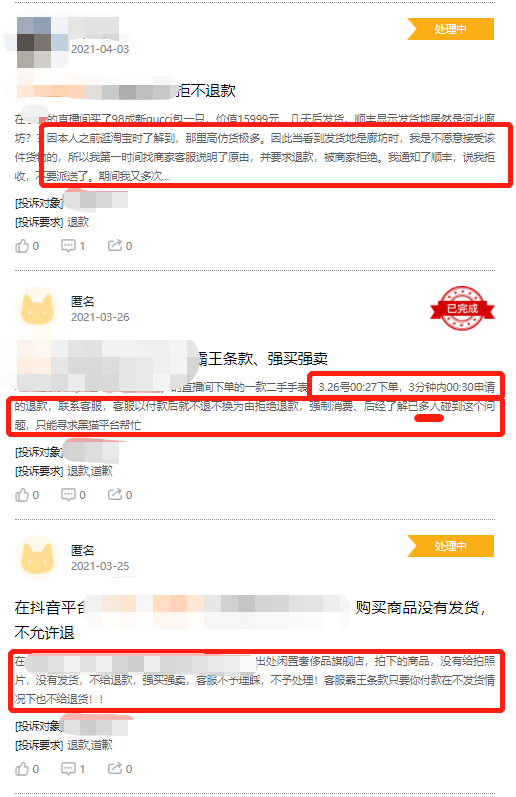Click the 处理中 badge on first complaint
Screen dimensions: 516x797
click(x=450, y=29)
